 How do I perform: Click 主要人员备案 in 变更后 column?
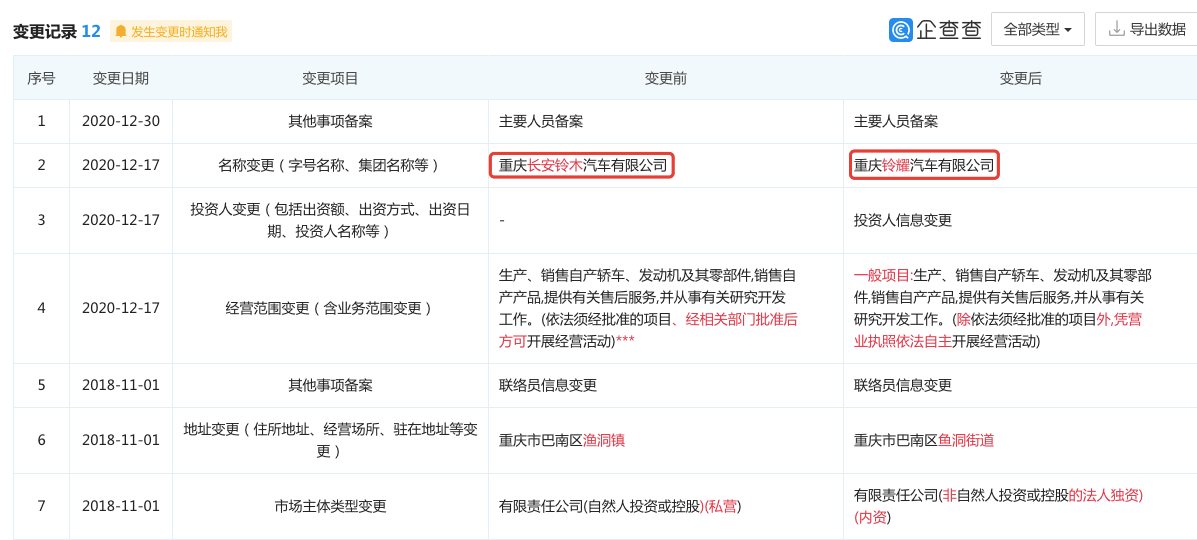[896, 121]
